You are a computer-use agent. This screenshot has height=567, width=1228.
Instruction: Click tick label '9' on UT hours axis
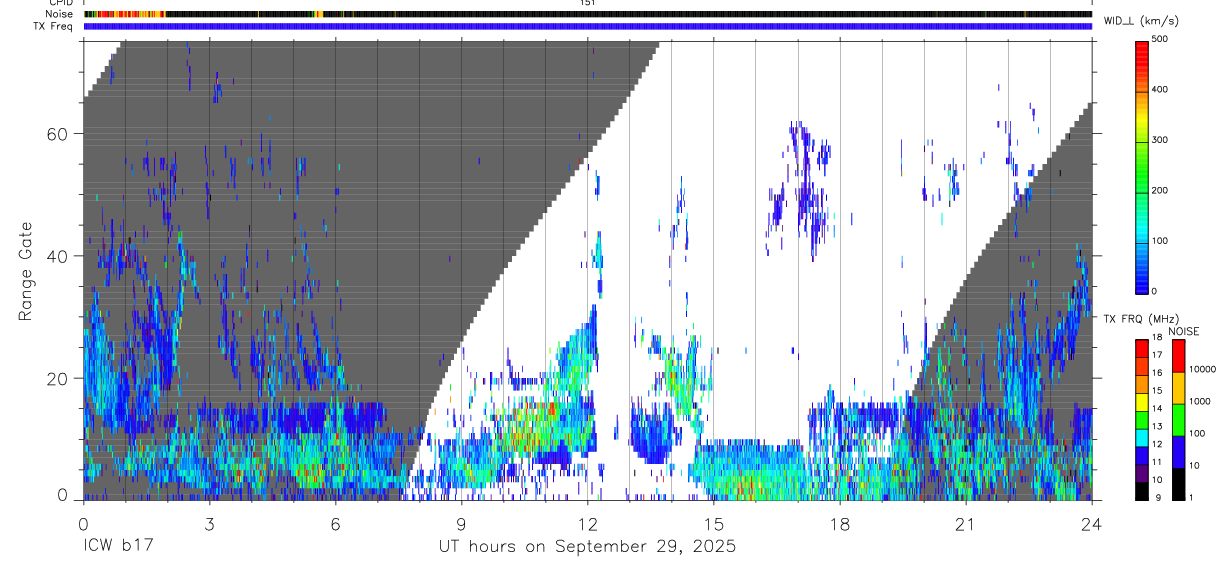461,524
